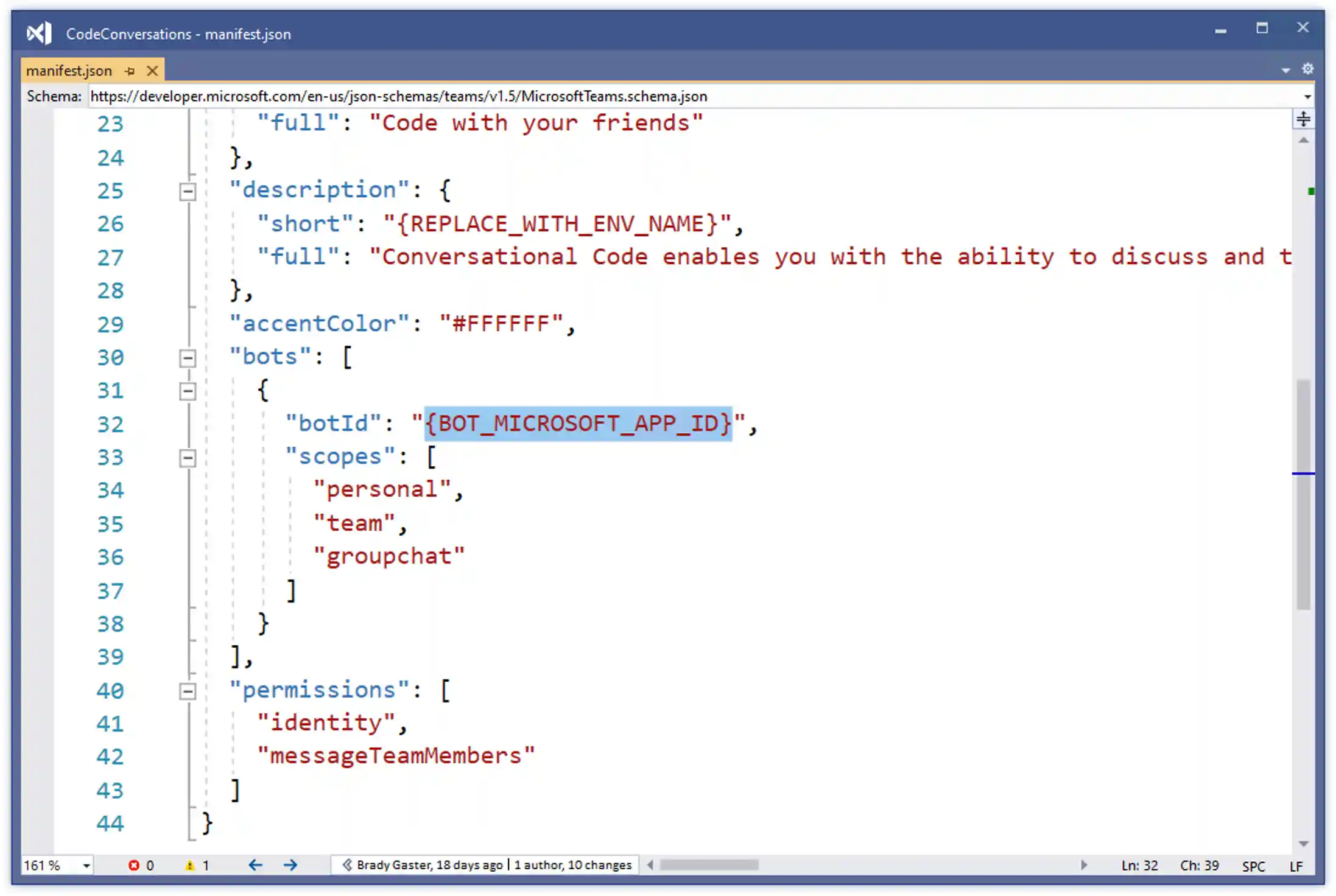Click the LF line ending indicator
Viewport: 1336px width, 896px height.
pos(1296,866)
